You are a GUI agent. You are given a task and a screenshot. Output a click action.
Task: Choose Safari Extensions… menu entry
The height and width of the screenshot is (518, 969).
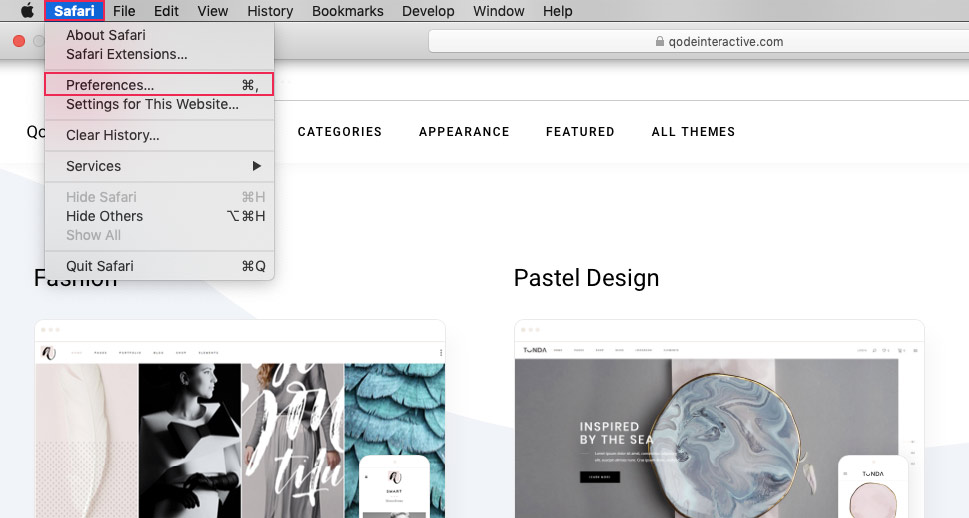click(x=159, y=54)
